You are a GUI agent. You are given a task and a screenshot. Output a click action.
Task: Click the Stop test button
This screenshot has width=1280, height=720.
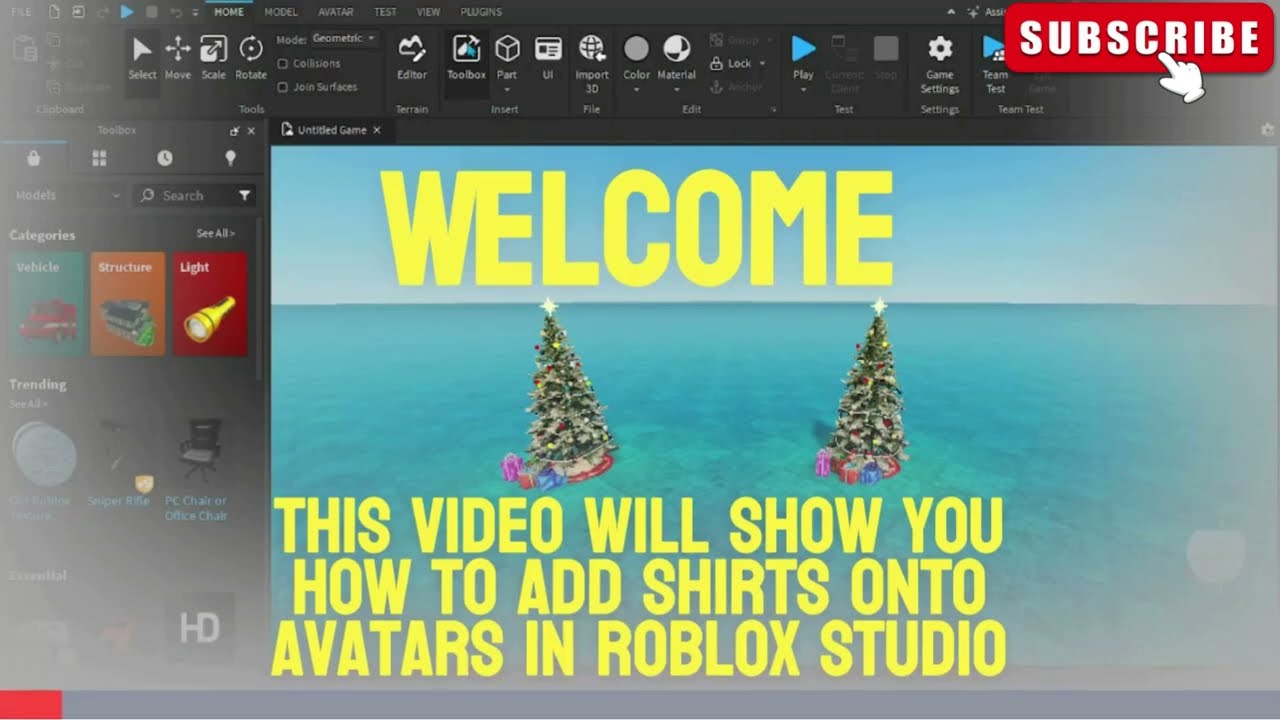pyautogui.click(x=886, y=58)
